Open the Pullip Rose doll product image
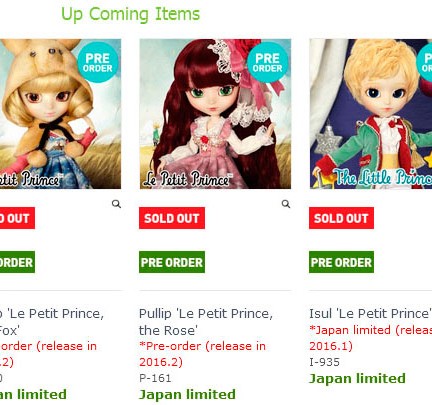Image resolution: width=432 pixels, height=405 pixels. pyautogui.click(x=215, y=114)
